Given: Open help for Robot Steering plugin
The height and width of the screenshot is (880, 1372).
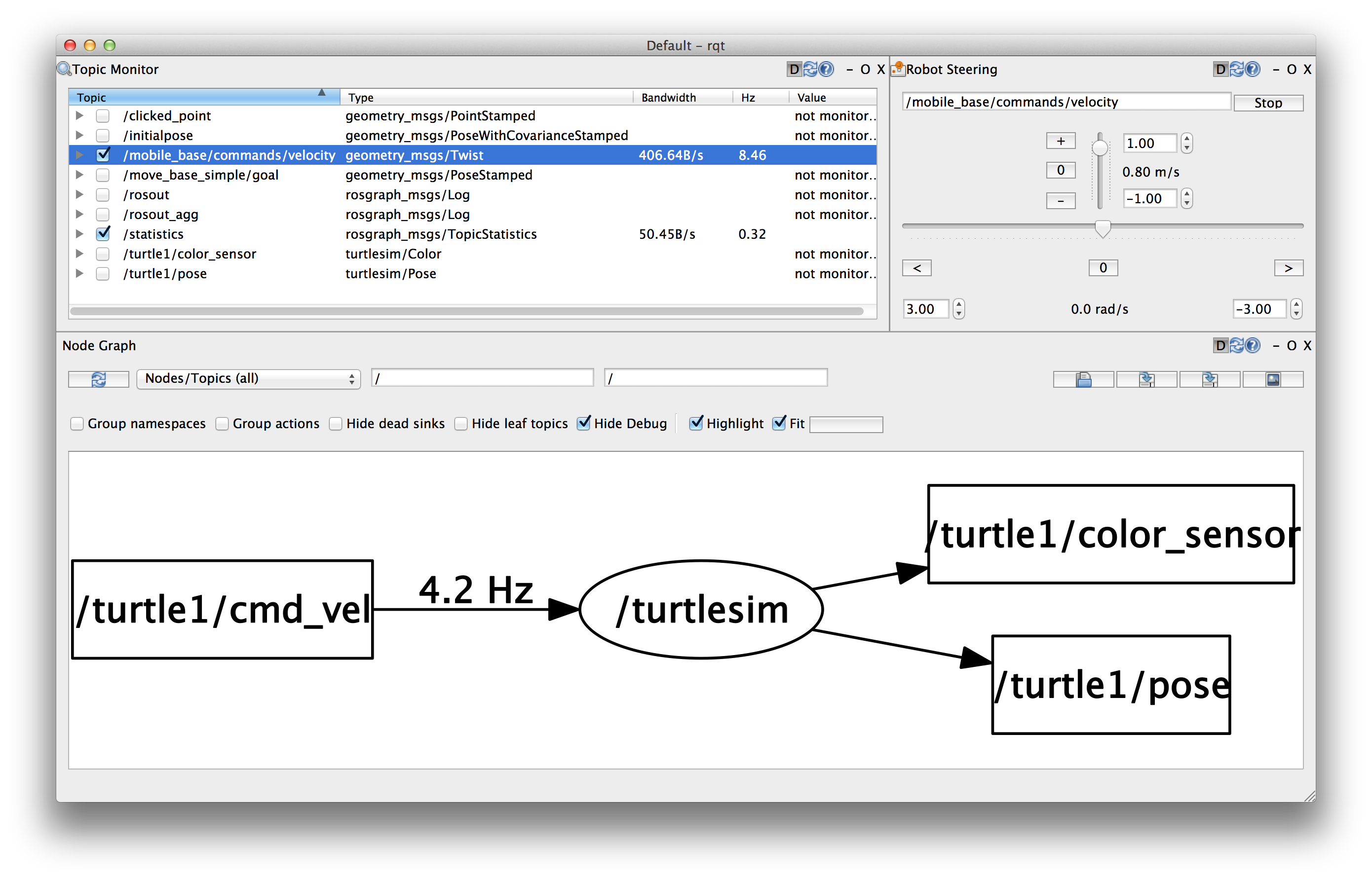Looking at the screenshot, I should click(x=1253, y=69).
